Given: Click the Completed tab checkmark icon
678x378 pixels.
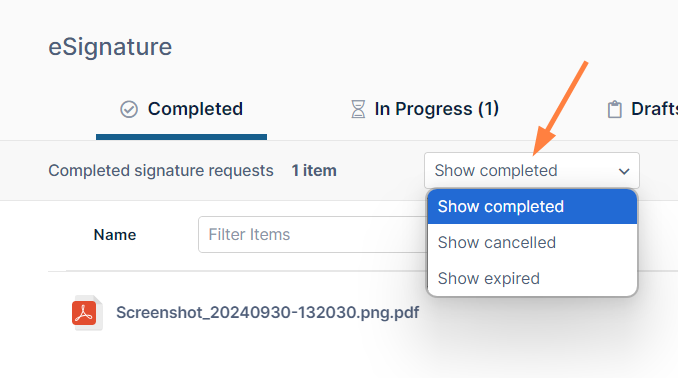Looking at the screenshot, I should (129, 109).
